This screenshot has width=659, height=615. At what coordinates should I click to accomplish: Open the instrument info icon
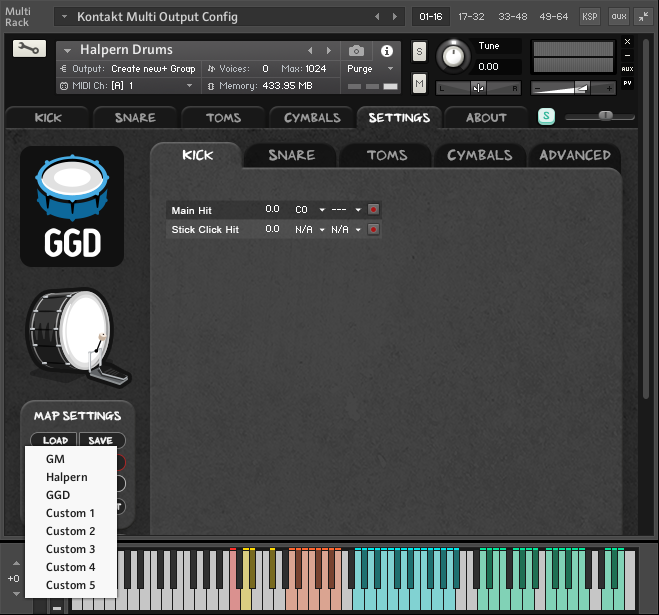point(386,50)
